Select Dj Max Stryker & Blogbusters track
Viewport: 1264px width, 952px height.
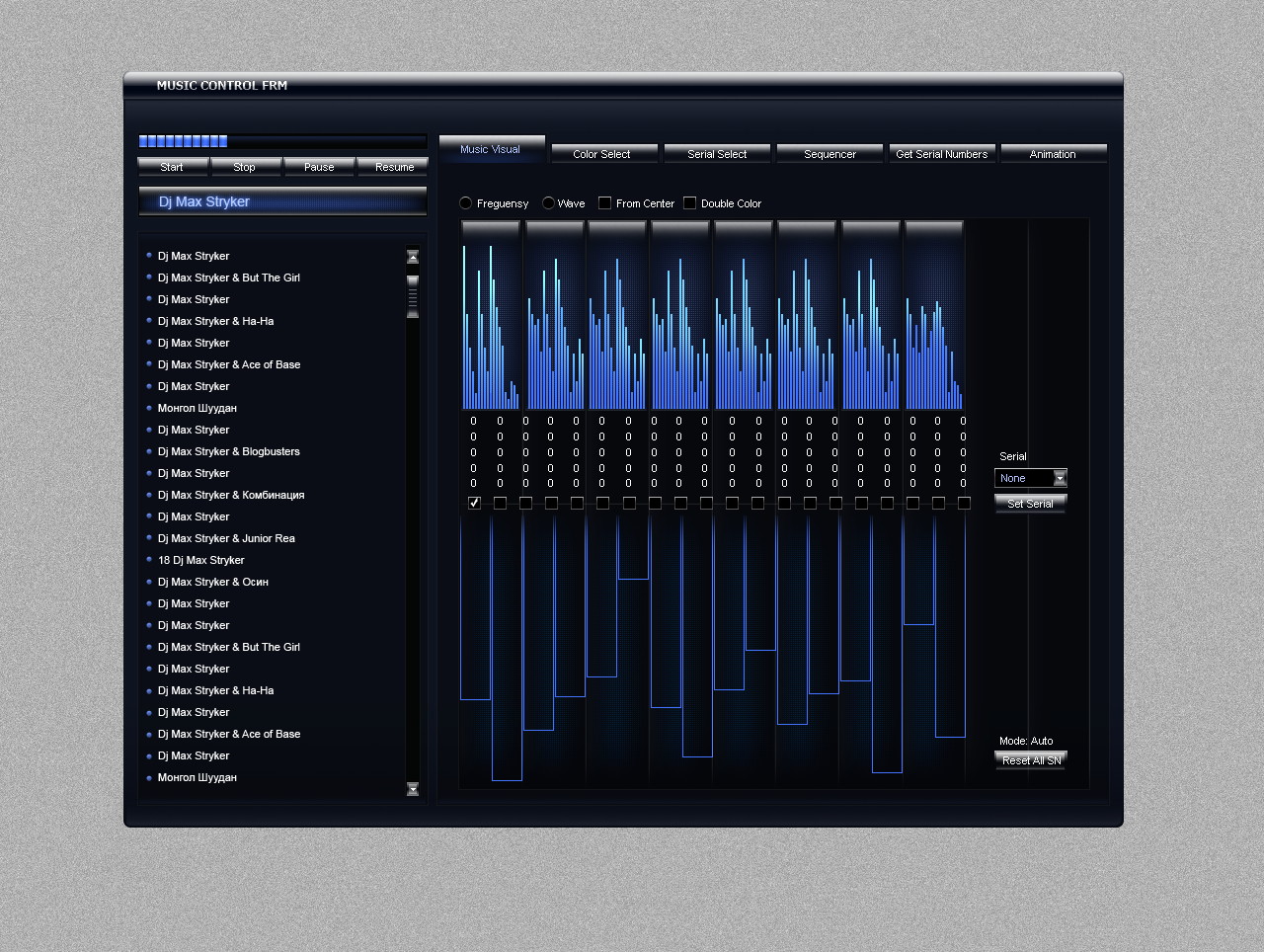coord(228,451)
